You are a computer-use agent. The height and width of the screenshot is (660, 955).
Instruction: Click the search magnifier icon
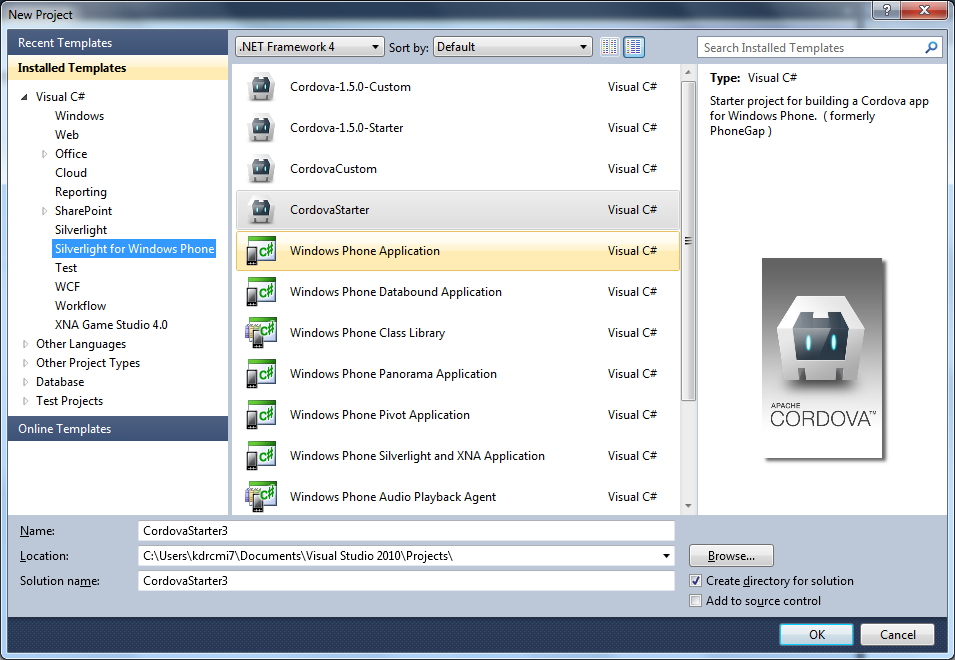tap(931, 47)
